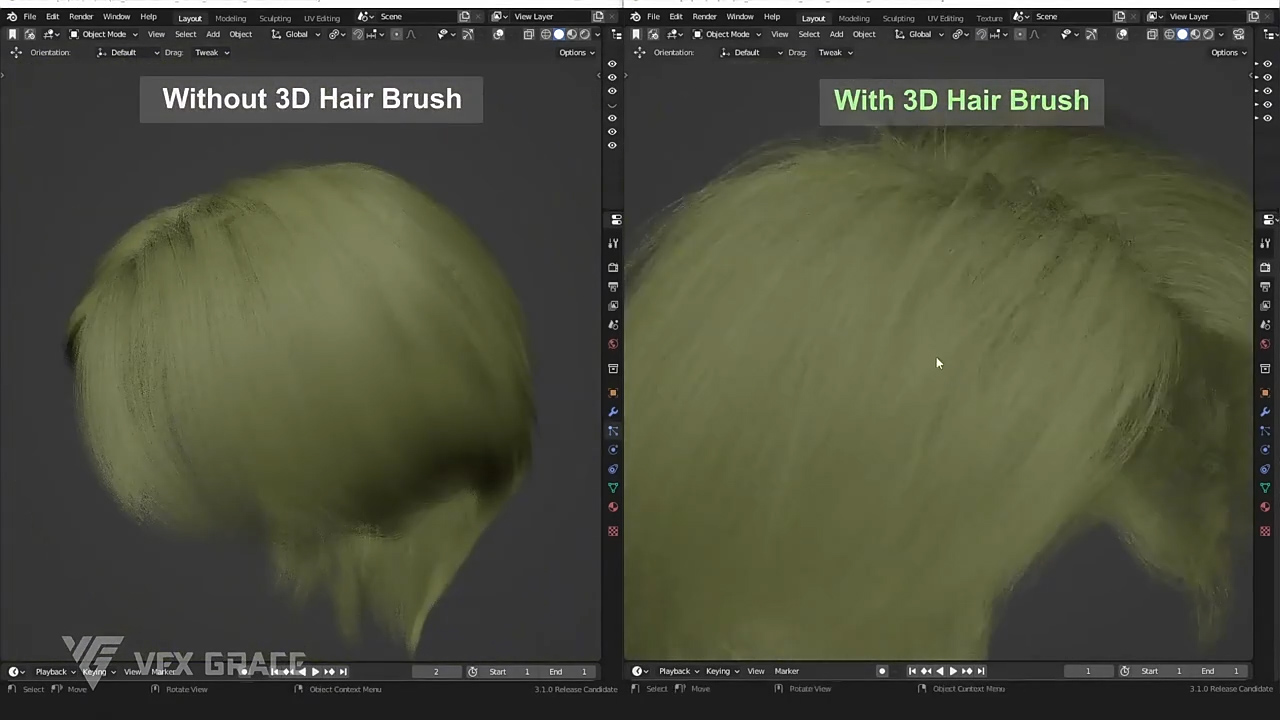Open the Render menu in right window
The height and width of the screenshot is (720, 1280).
704,17
